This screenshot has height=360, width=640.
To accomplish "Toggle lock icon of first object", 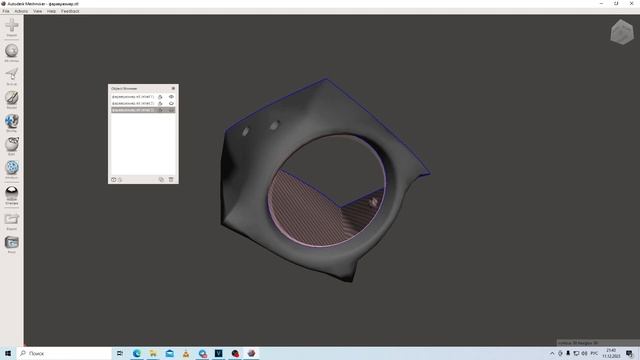I will click(x=160, y=97).
